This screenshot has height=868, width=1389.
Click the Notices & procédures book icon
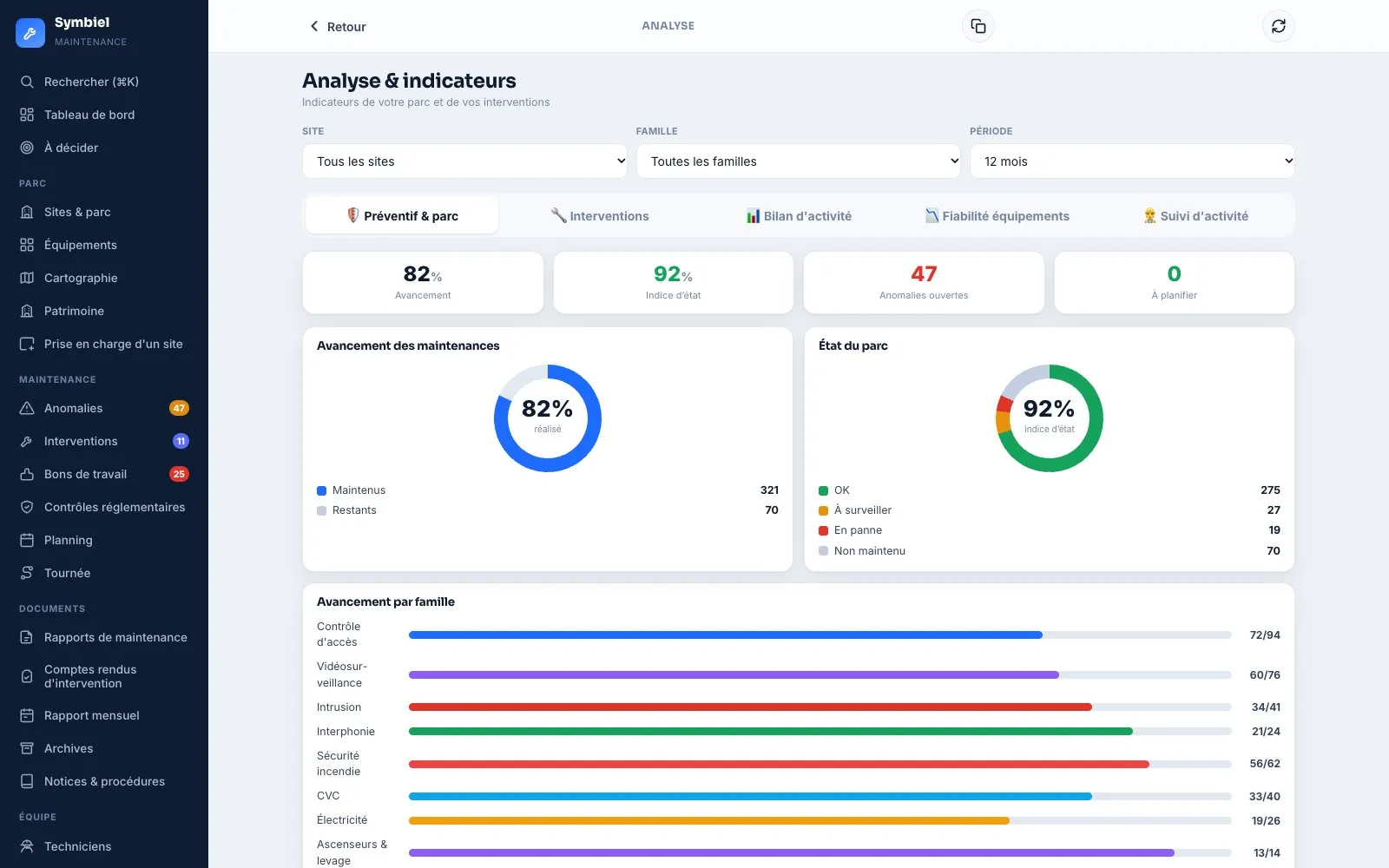27,781
